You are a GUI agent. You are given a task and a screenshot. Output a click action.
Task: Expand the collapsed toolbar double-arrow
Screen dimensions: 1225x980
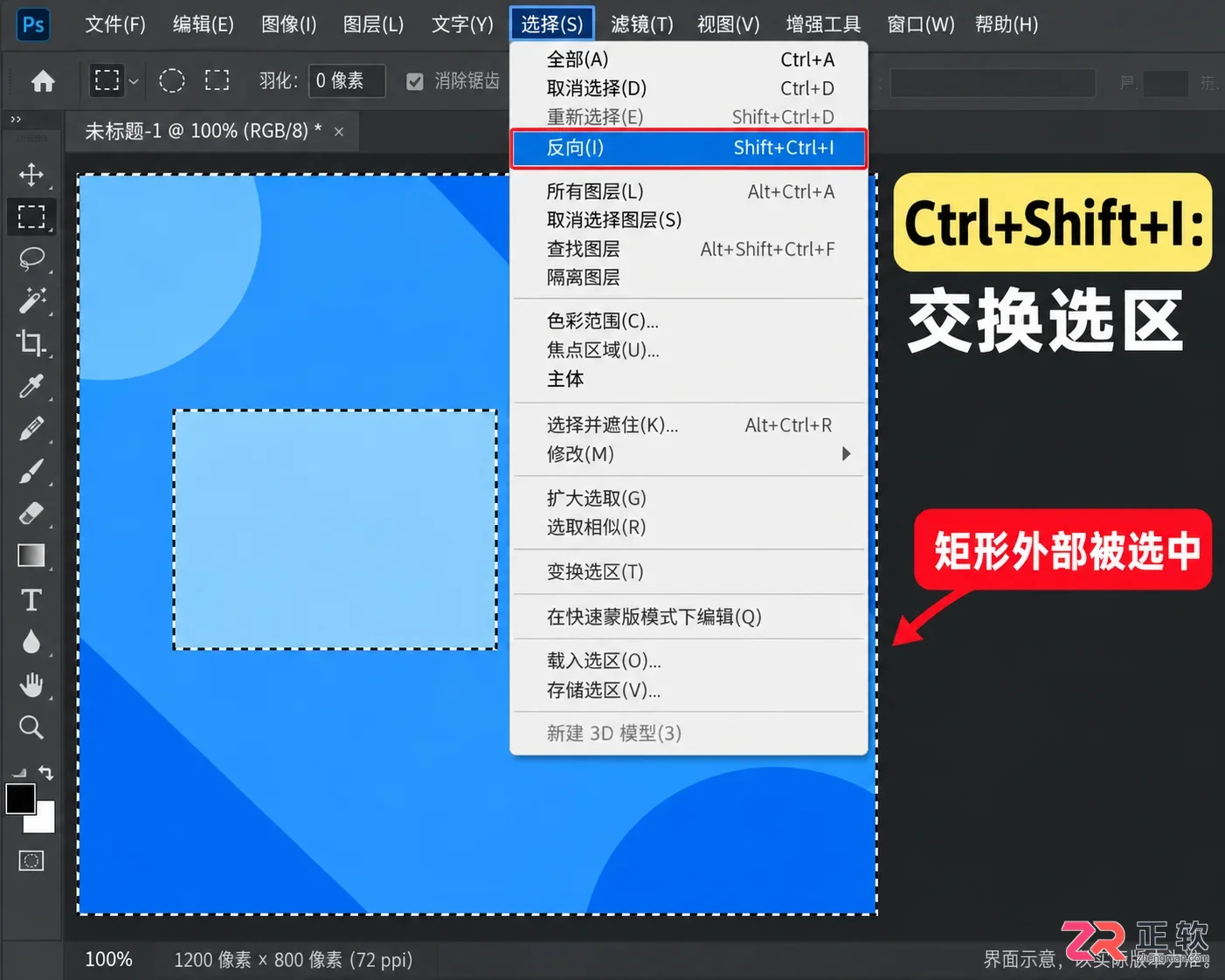click(16, 120)
